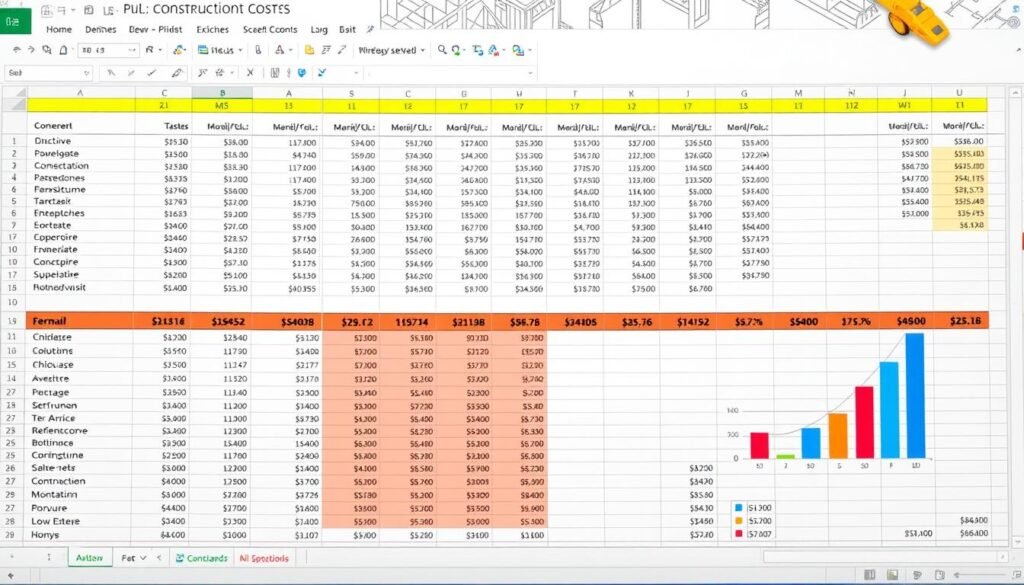Select the red Spections sheet tab
This screenshot has height=585, width=1024.
pos(265,558)
